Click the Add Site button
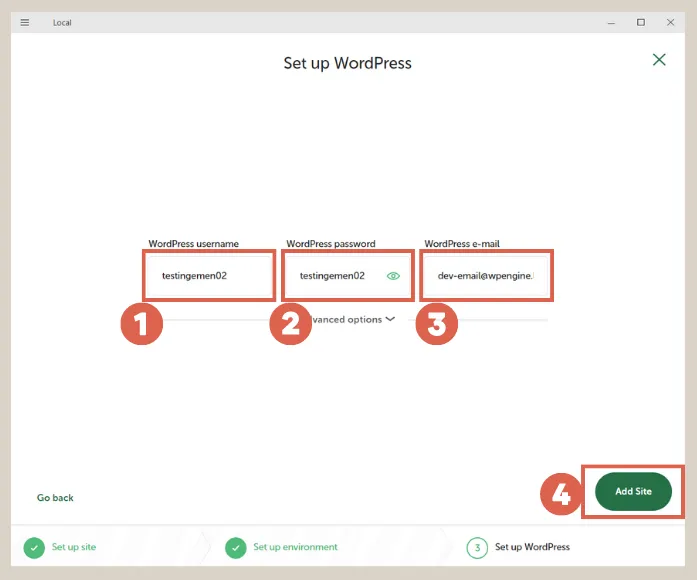 (633, 492)
